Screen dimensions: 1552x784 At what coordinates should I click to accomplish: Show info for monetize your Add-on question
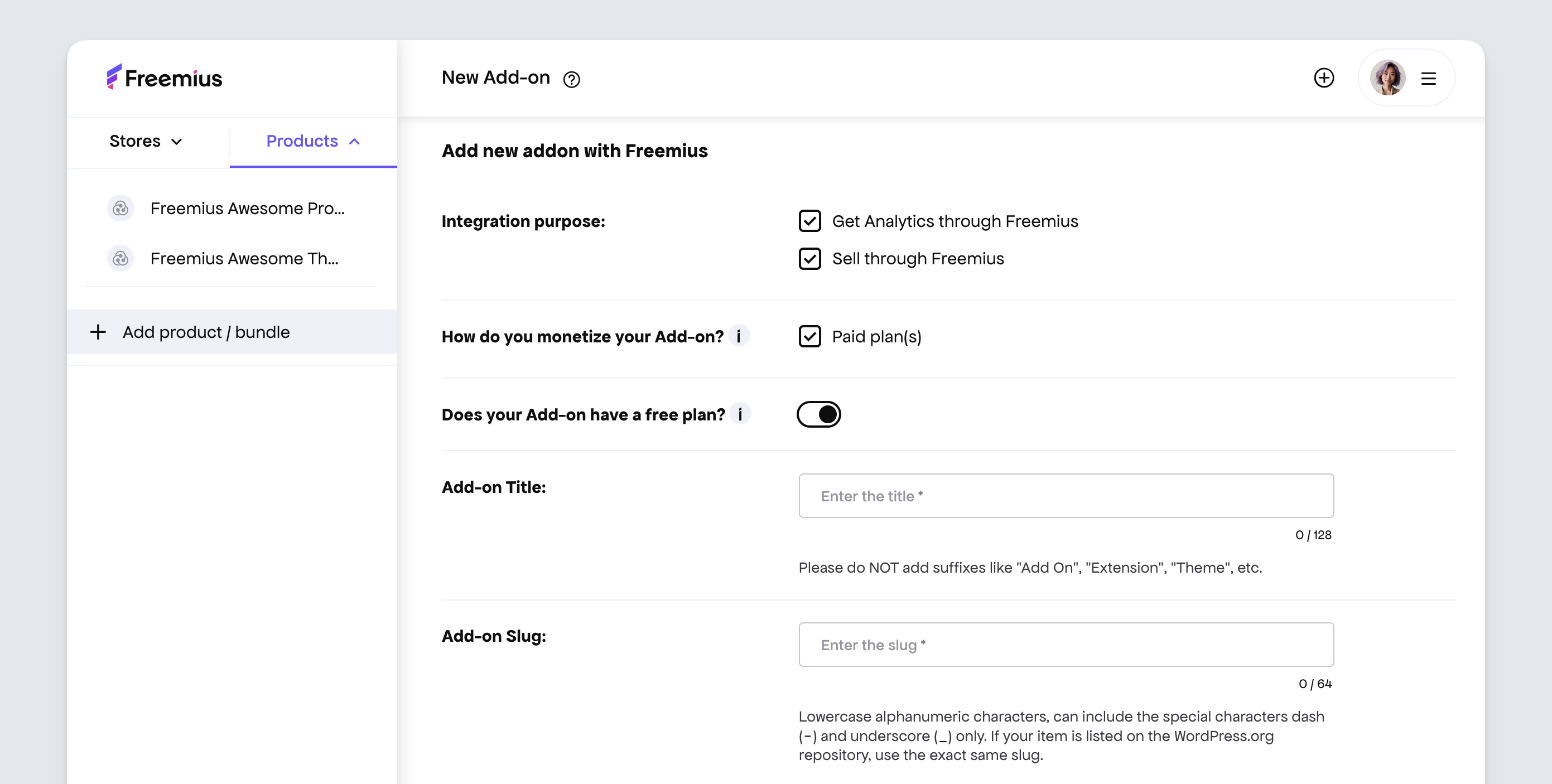(739, 336)
